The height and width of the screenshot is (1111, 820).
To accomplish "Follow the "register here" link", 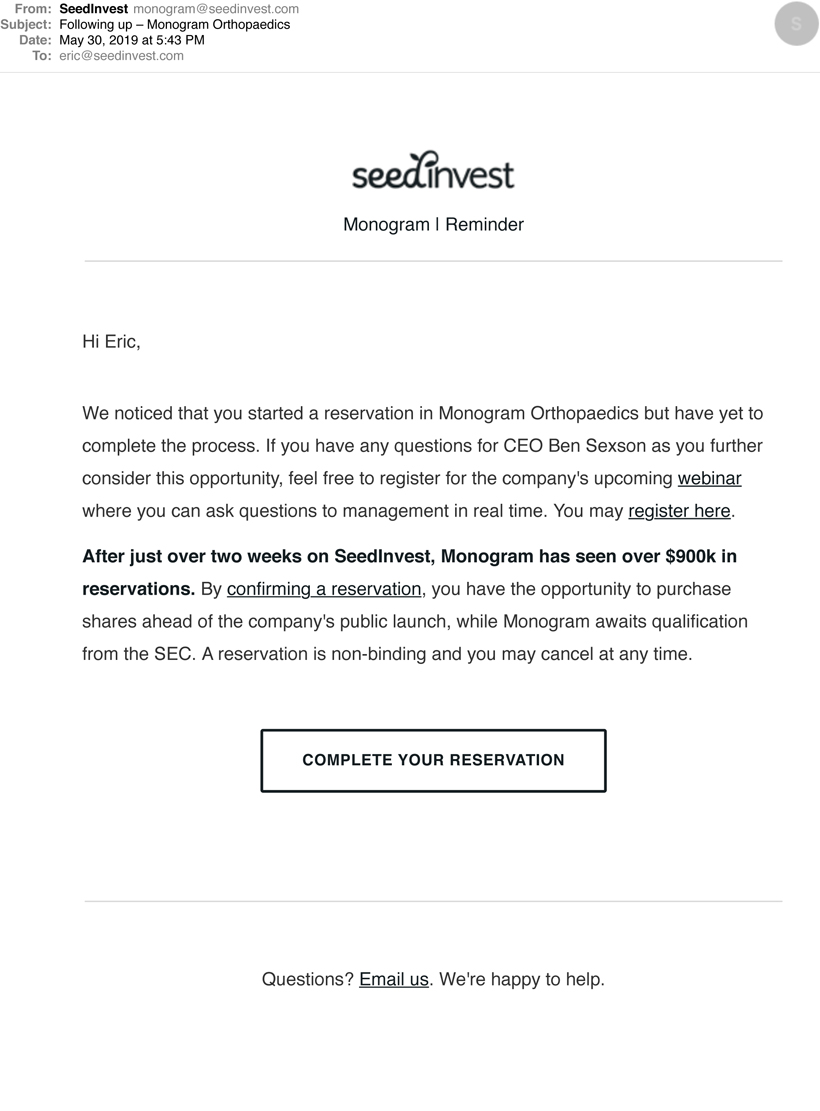I will (679, 511).
